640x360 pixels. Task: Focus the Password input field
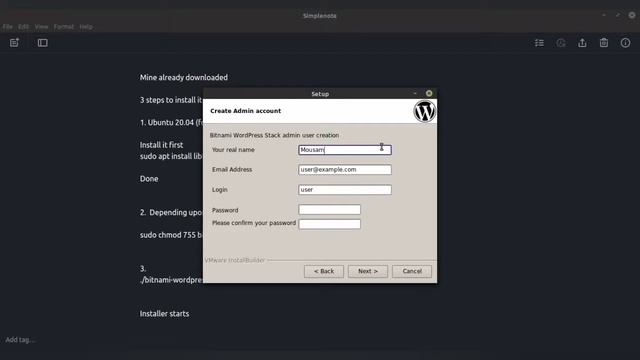(x=329, y=210)
